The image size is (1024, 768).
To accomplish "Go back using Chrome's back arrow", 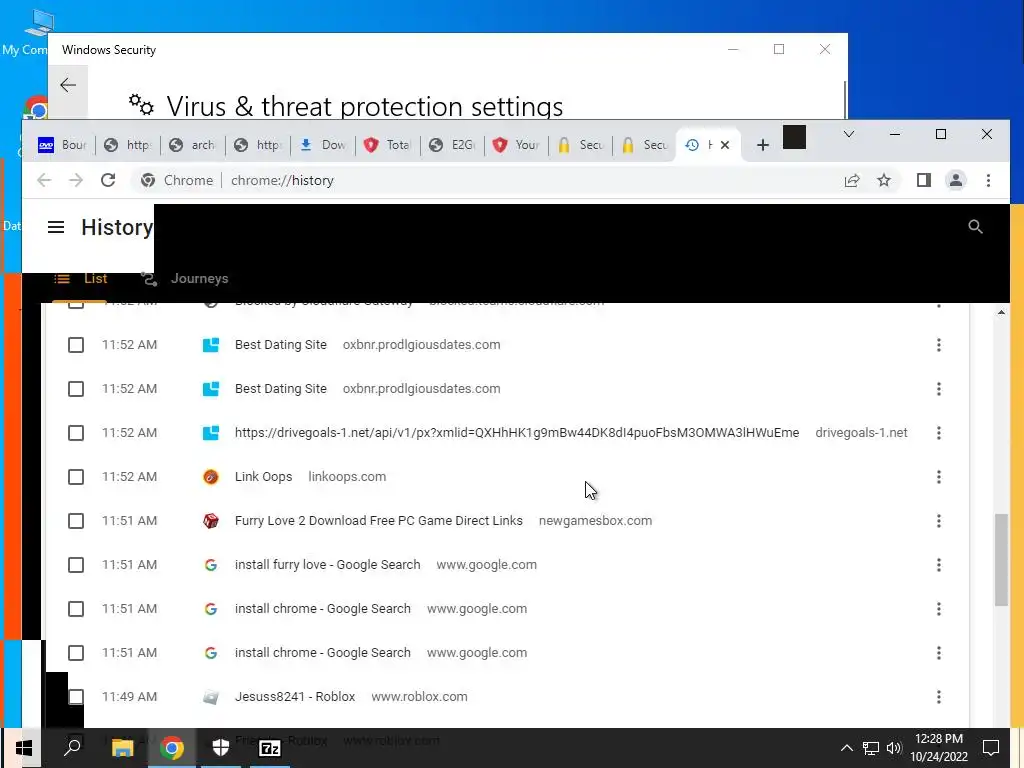I will tap(44, 180).
